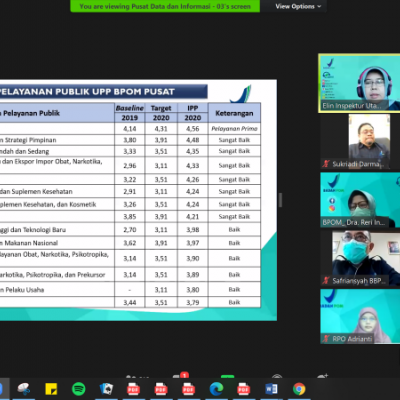Click the value '3,33' in Baseline column
Image resolution: width=400 pixels, height=400 pixels.
click(130, 151)
